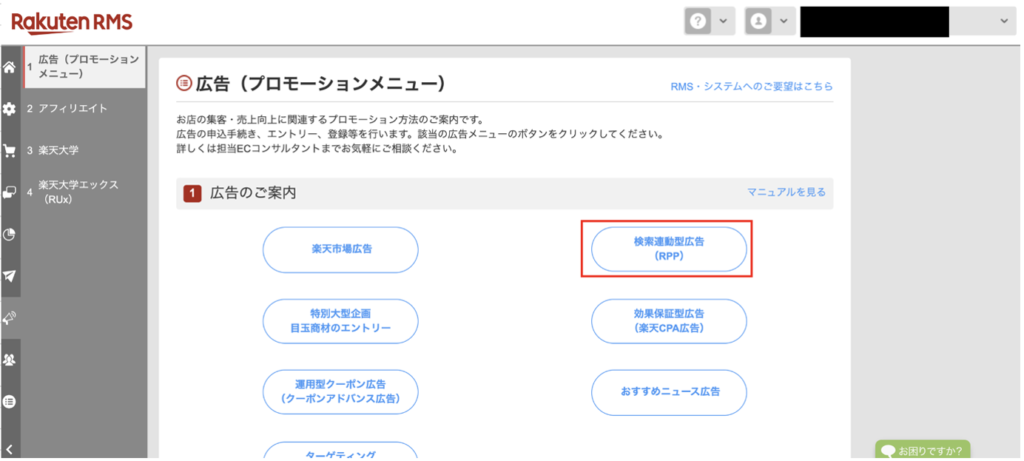Collapse the sidebar with the left chevron
1024x461 pixels.
[x=10, y=449]
